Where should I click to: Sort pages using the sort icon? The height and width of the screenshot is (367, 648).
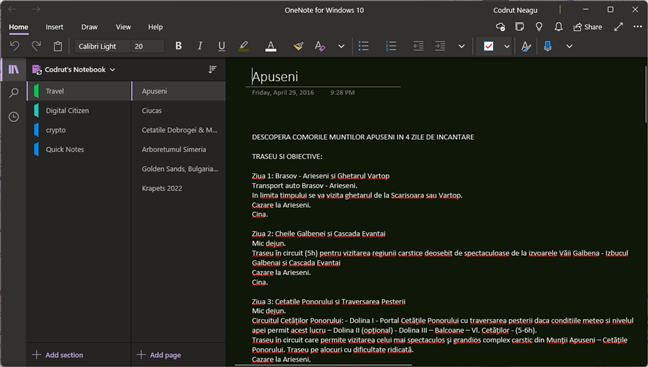212,69
